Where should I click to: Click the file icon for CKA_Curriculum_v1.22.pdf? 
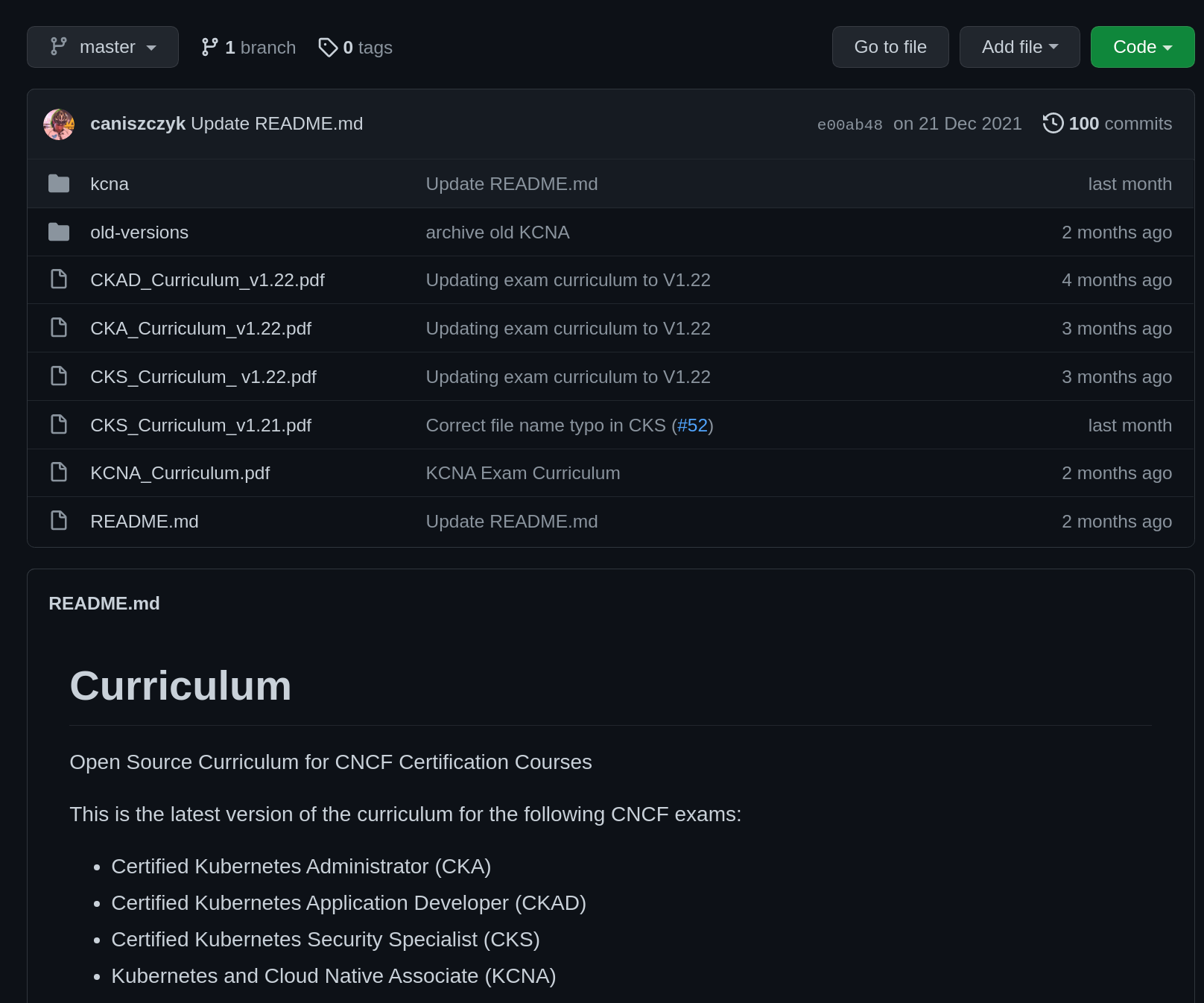(x=59, y=328)
